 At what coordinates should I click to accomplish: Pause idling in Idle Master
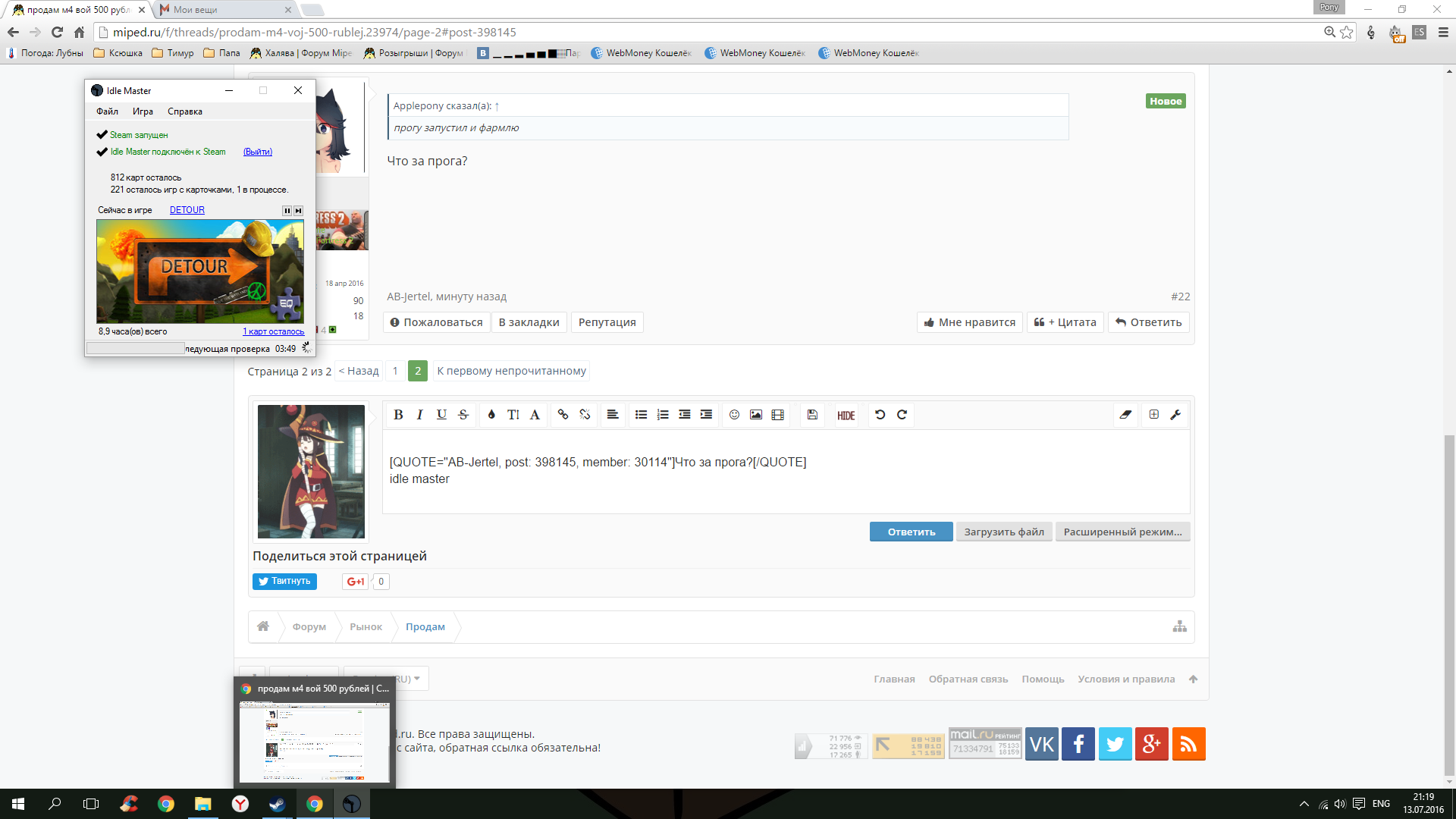[287, 211]
